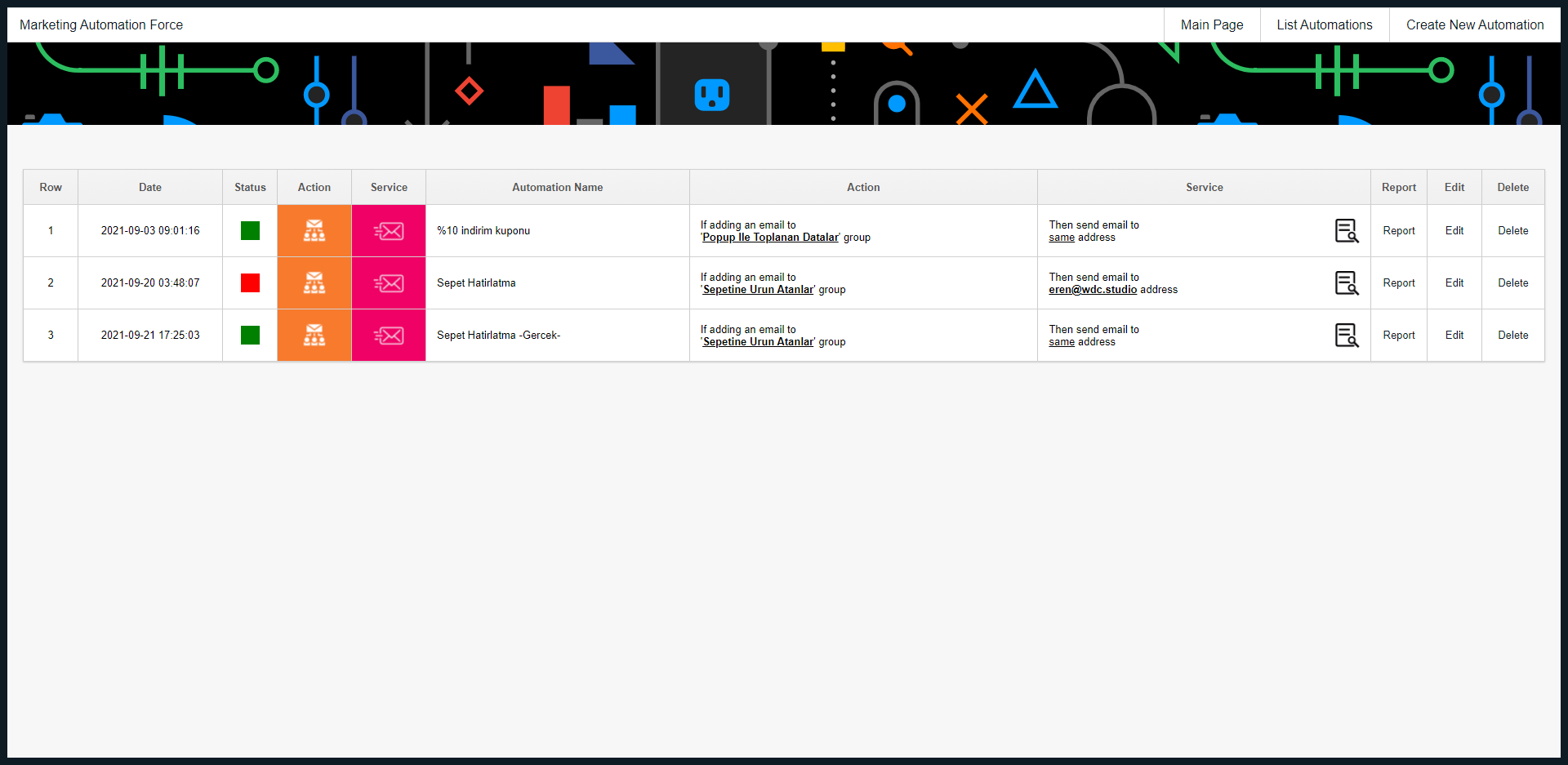
Task: Edit the Sepet Hatirlatma -Gercek- automation
Action: (x=1454, y=336)
